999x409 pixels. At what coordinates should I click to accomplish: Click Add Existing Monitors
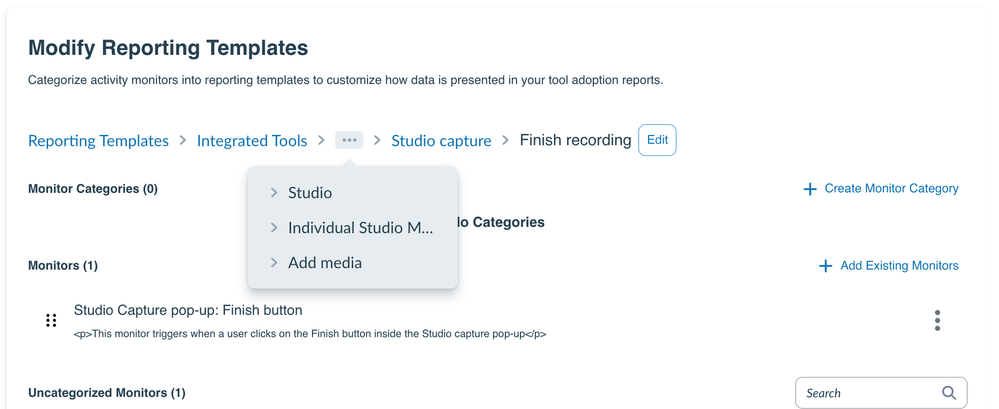click(x=888, y=266)
